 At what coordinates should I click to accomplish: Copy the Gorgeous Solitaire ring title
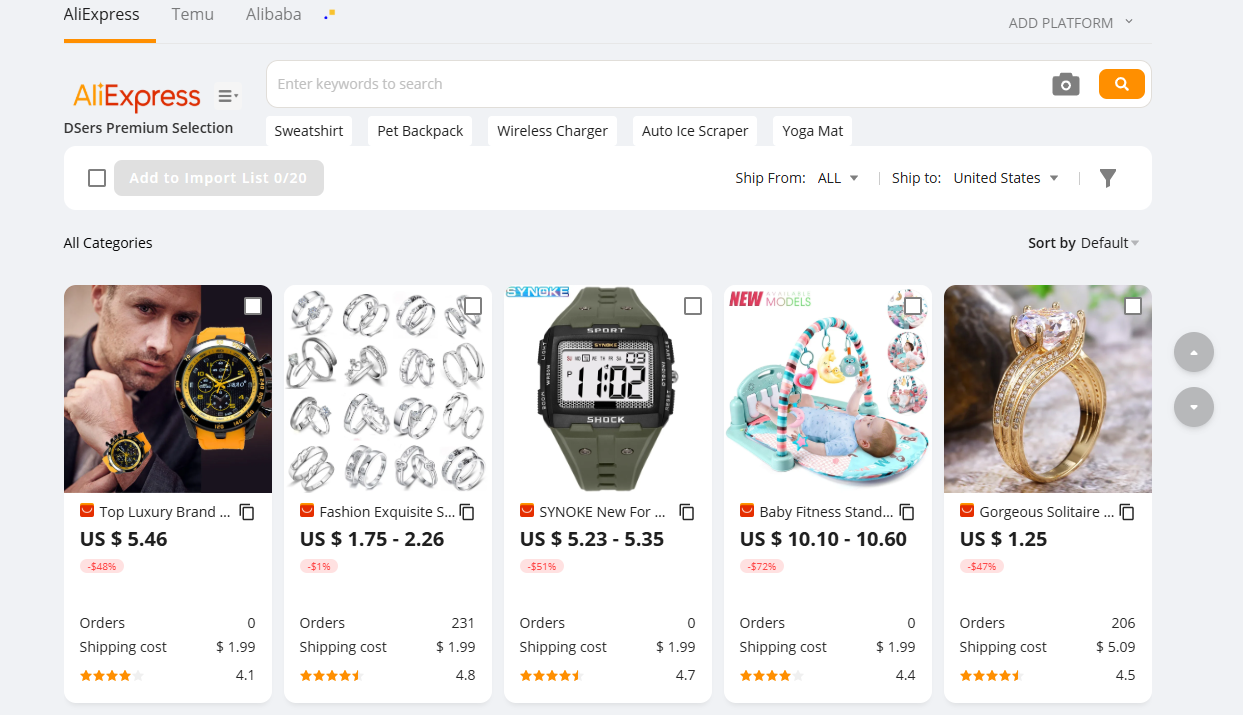[x=1127, y=512]
